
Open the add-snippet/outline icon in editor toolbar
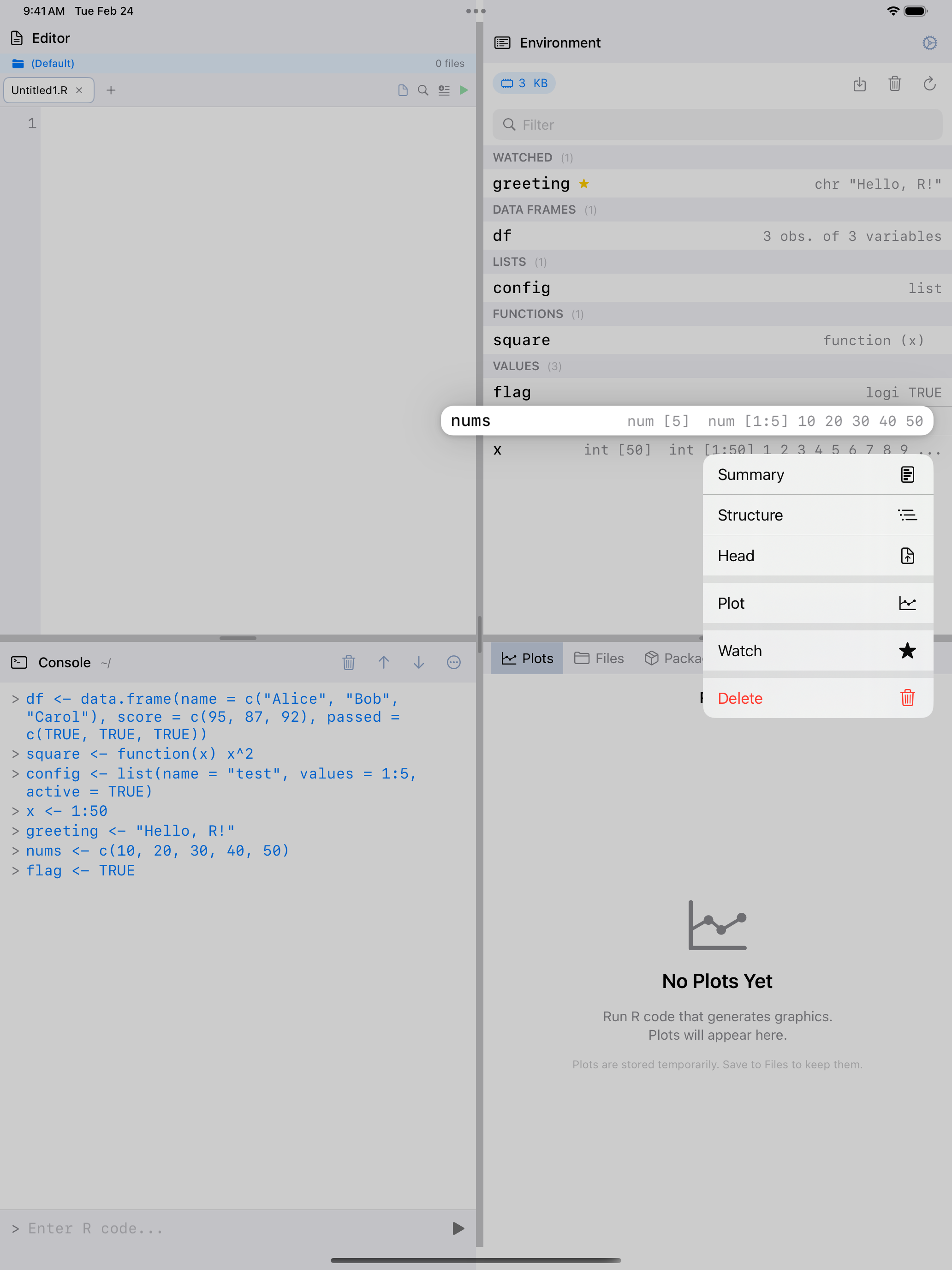click(444, 90)
